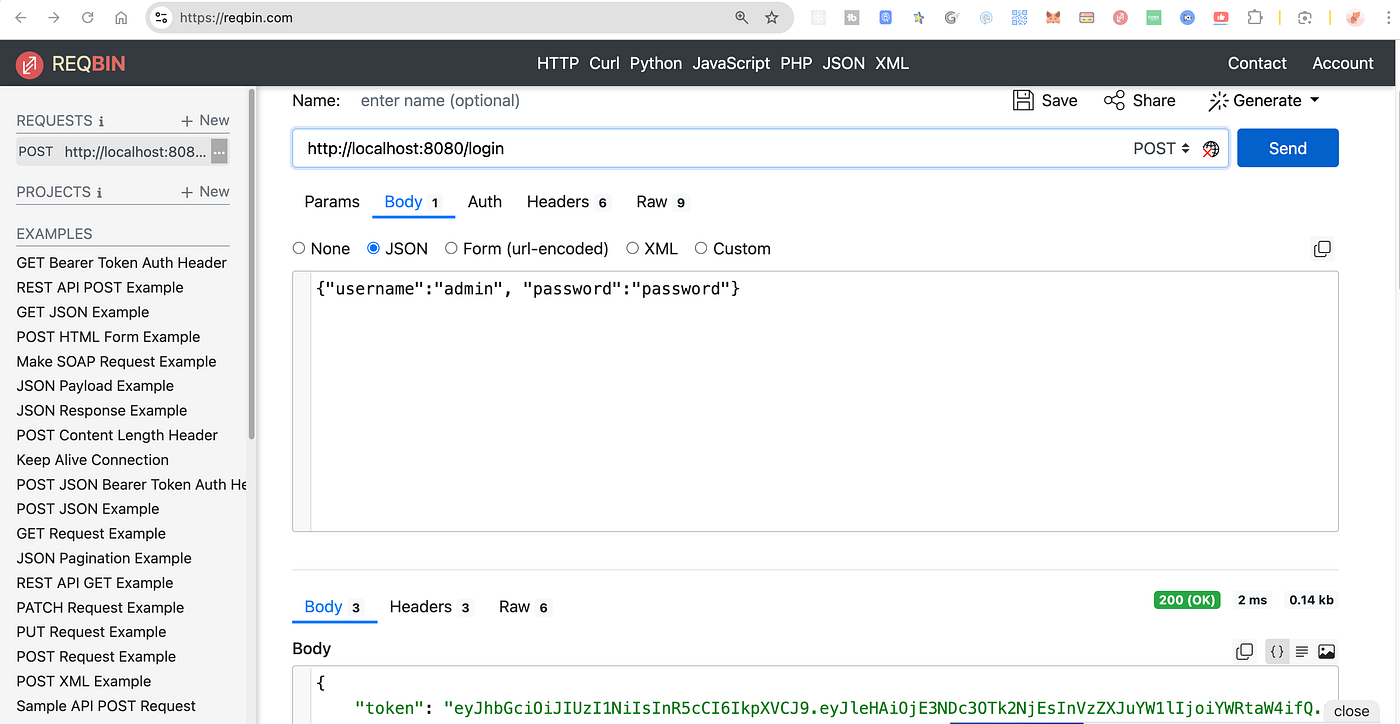
Task: Show response as image with picture icon
Action: [1327, 651]
